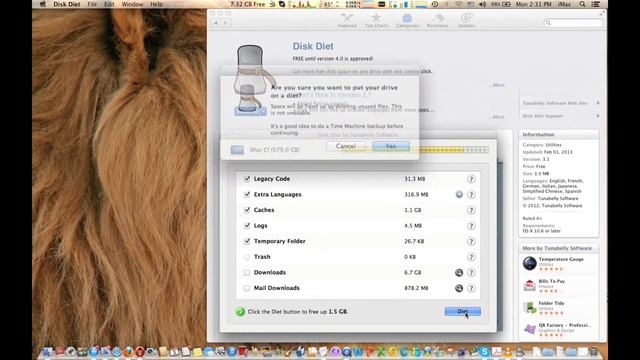This screenshot has height=360, width=640.
Task: Uncheck the Extra Languages checkbox
Action: [x=247, y=194]
